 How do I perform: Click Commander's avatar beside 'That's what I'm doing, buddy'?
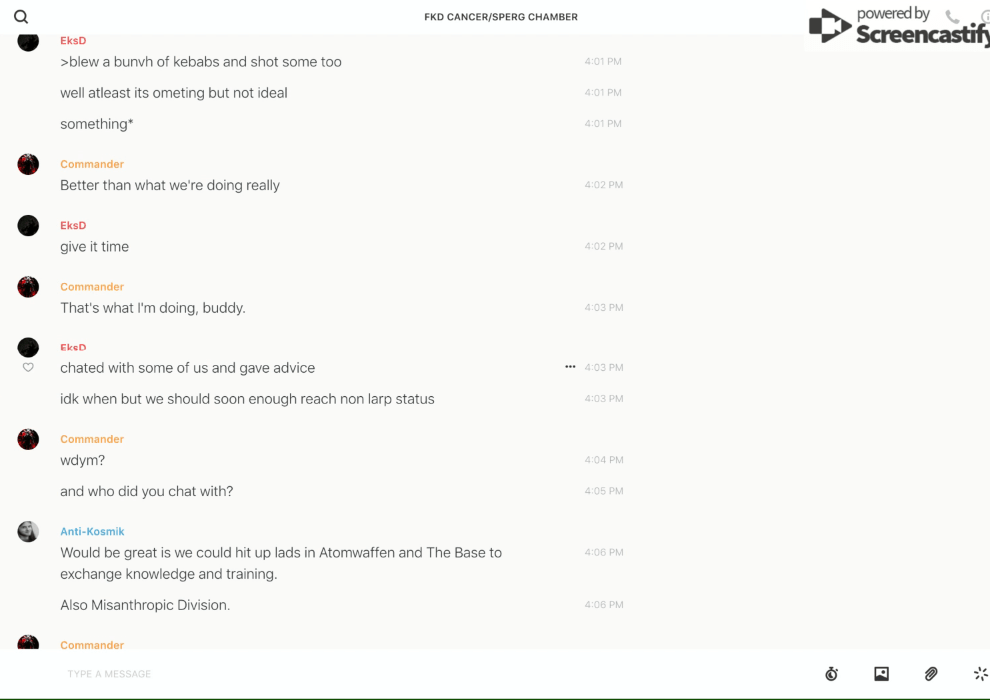tap(28, 287)
